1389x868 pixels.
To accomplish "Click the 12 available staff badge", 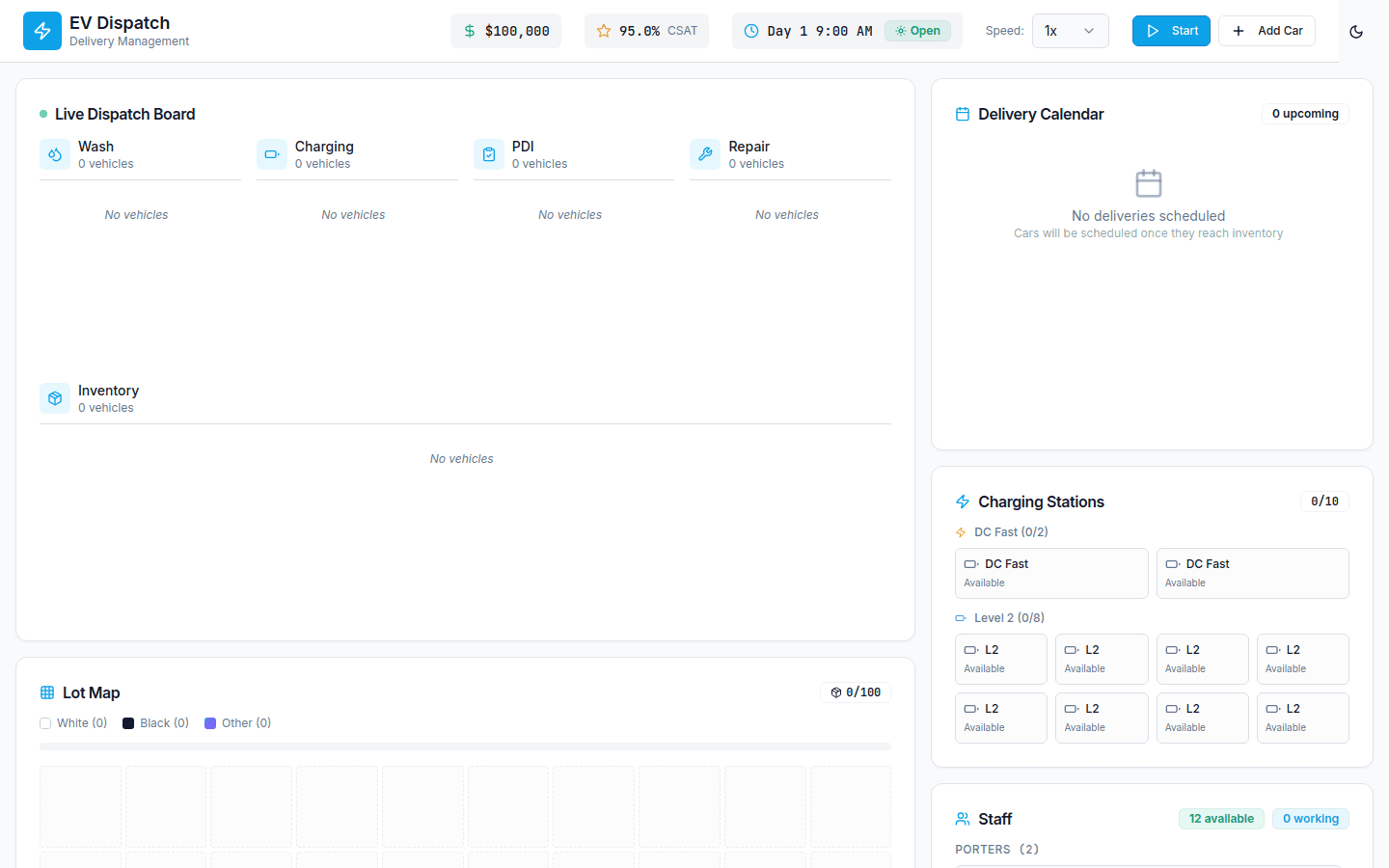I will point(1221,819).
